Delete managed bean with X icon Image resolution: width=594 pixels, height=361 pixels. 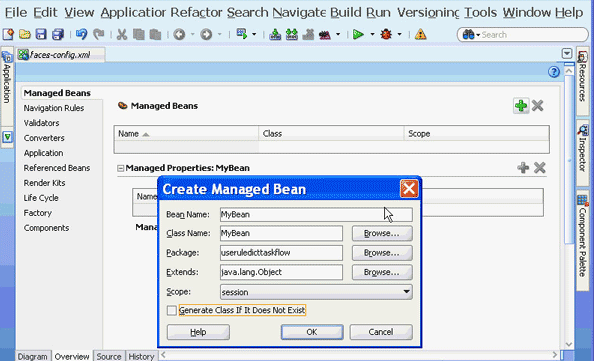pos(538,106)
